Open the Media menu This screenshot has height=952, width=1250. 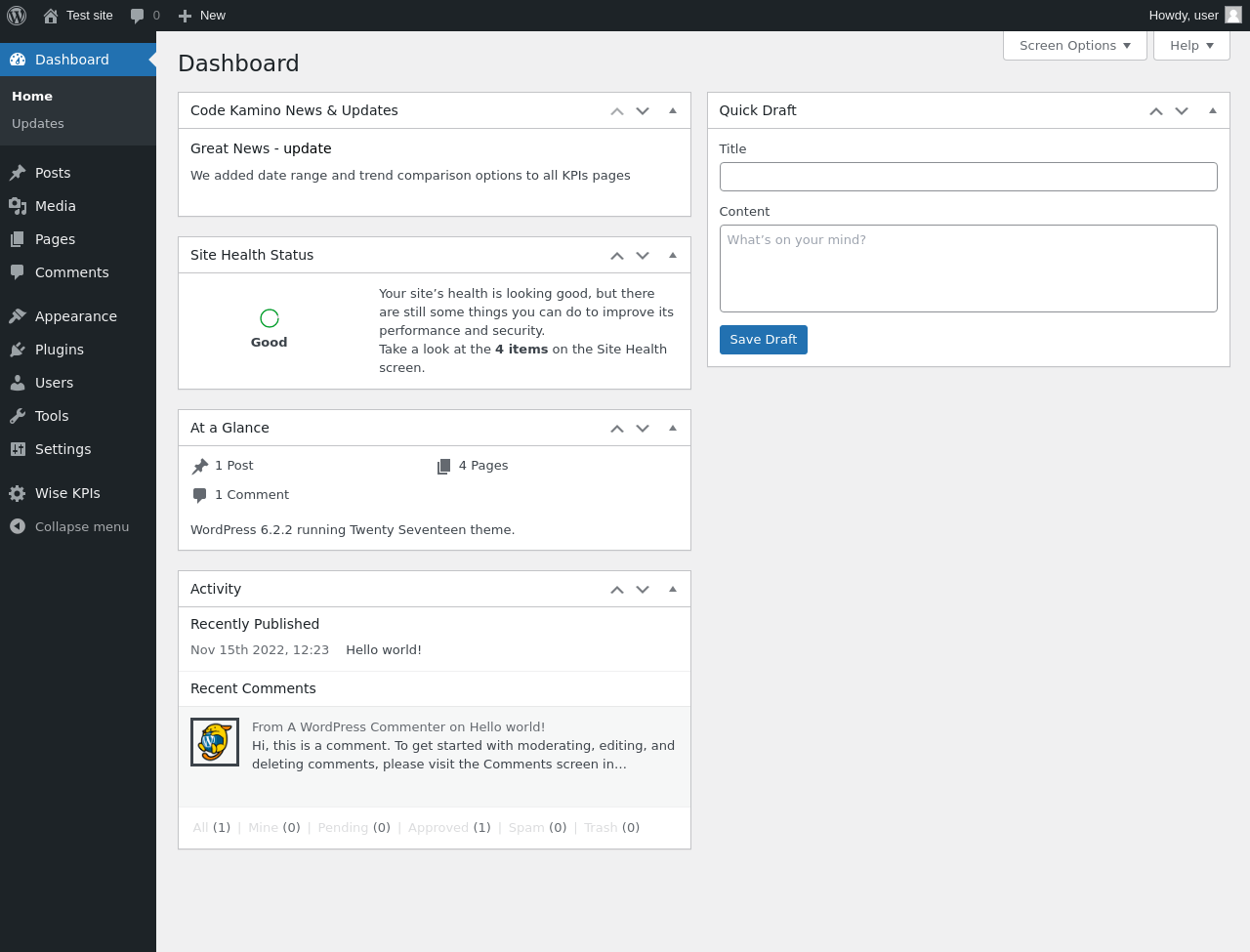coord(78,206)
